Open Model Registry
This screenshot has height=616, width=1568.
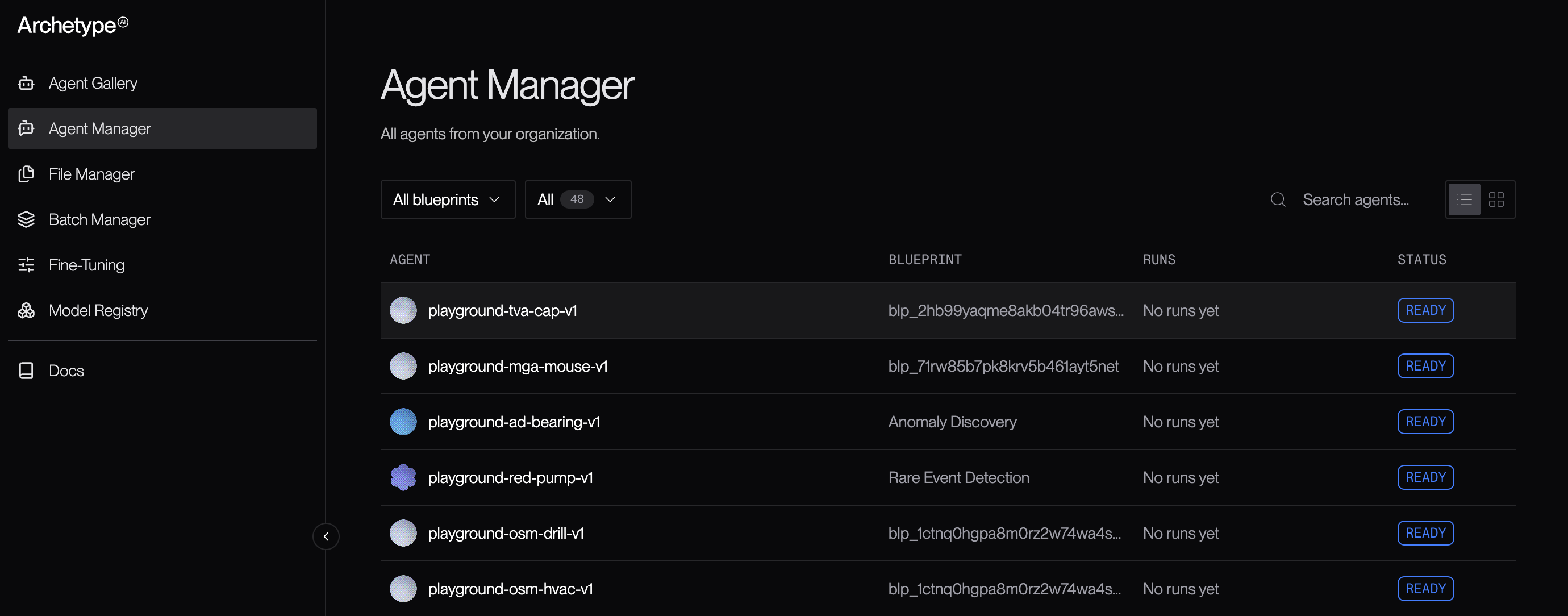[162, 310]
